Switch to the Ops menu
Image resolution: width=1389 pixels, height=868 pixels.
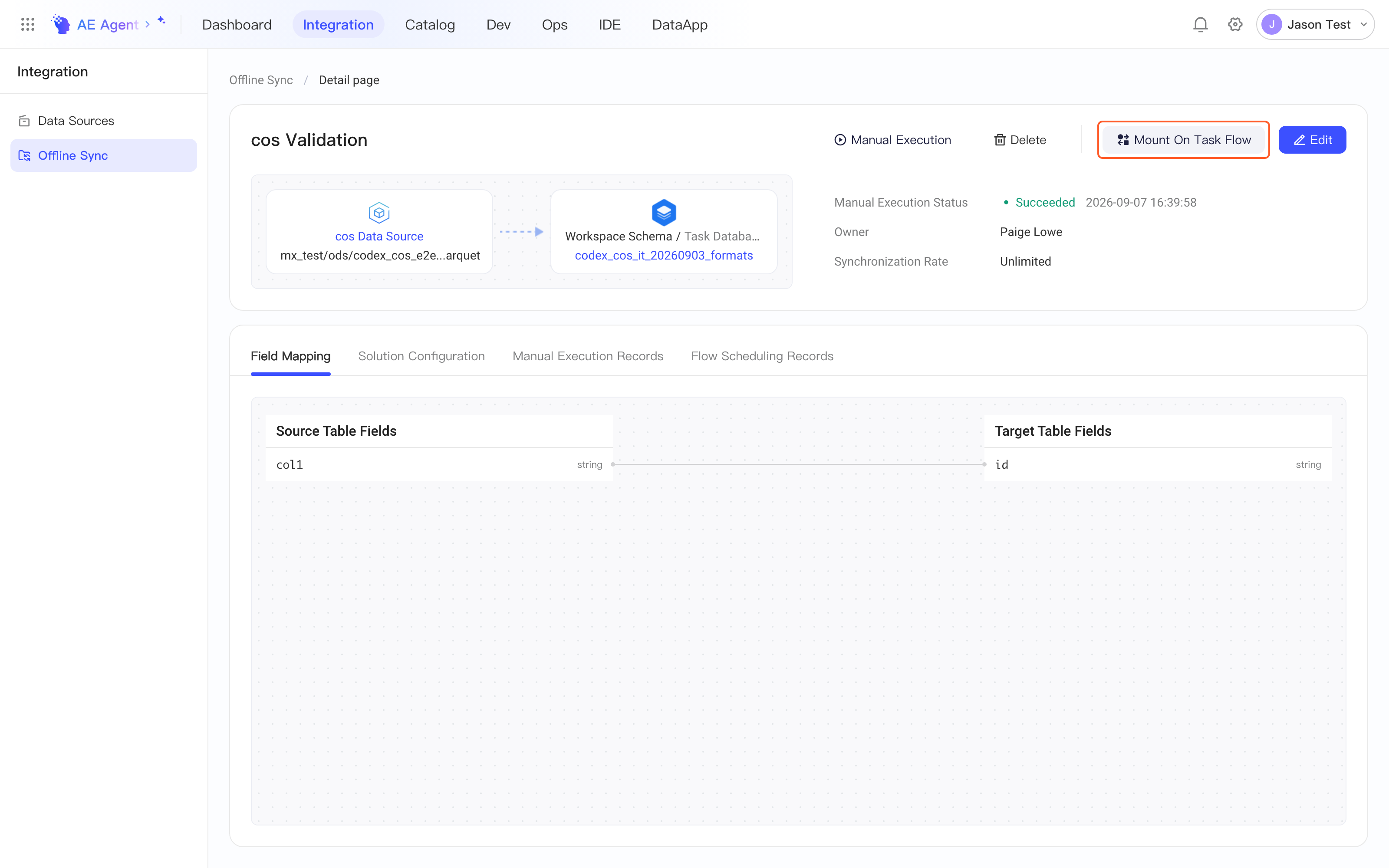click(554, 25)
